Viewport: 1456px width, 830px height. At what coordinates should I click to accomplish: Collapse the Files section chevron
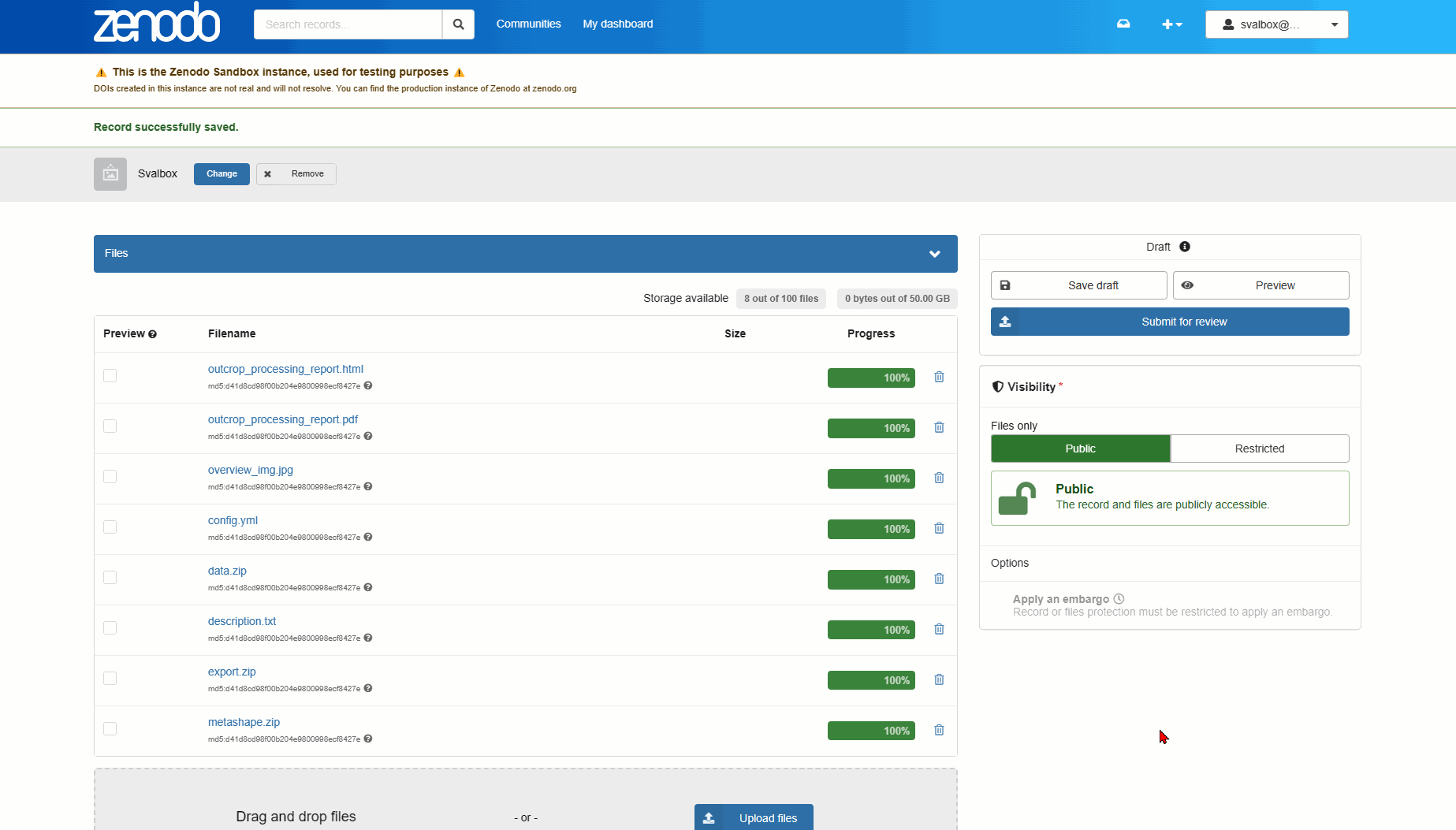coord(935,254)
